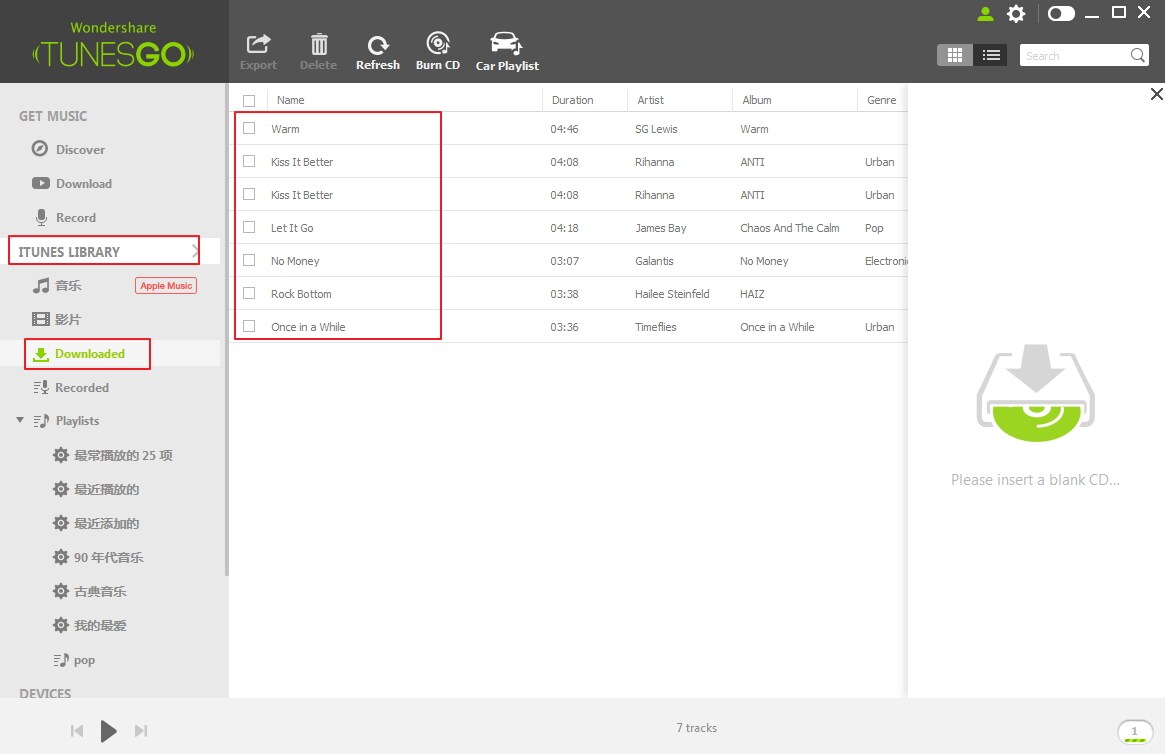This screenshot has width=1165, height=754.
Task: Sort by the Album column
Action: click(756, 100)
